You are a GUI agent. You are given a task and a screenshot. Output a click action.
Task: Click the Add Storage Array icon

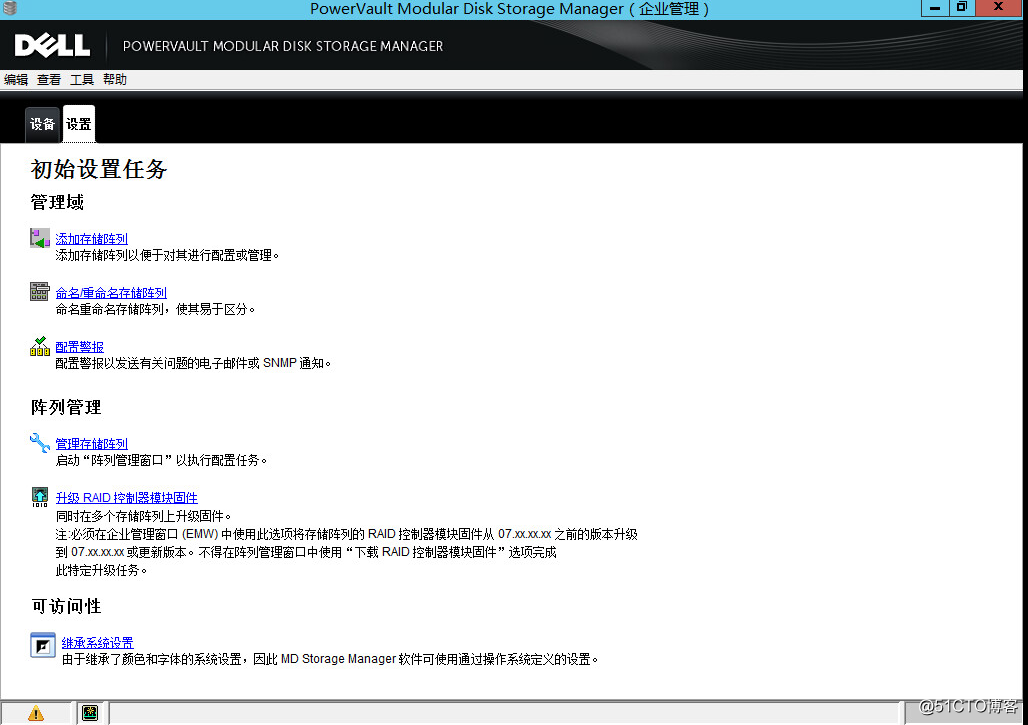pyautogui.click(x=40, y=238)
